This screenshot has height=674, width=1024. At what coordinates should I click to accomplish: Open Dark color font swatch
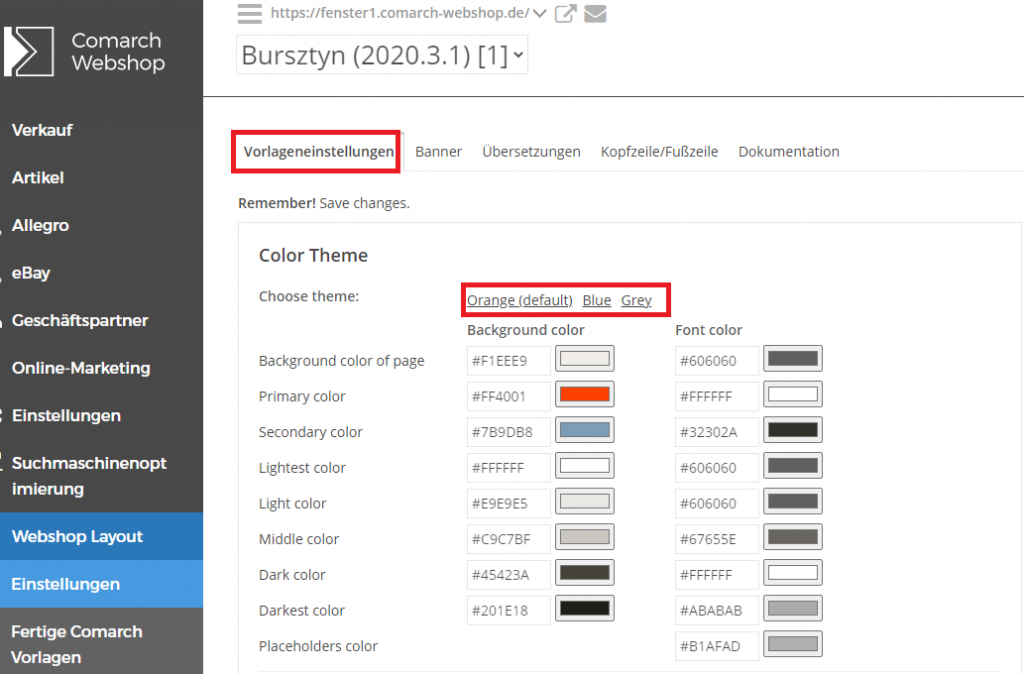[x=793, y=573]
